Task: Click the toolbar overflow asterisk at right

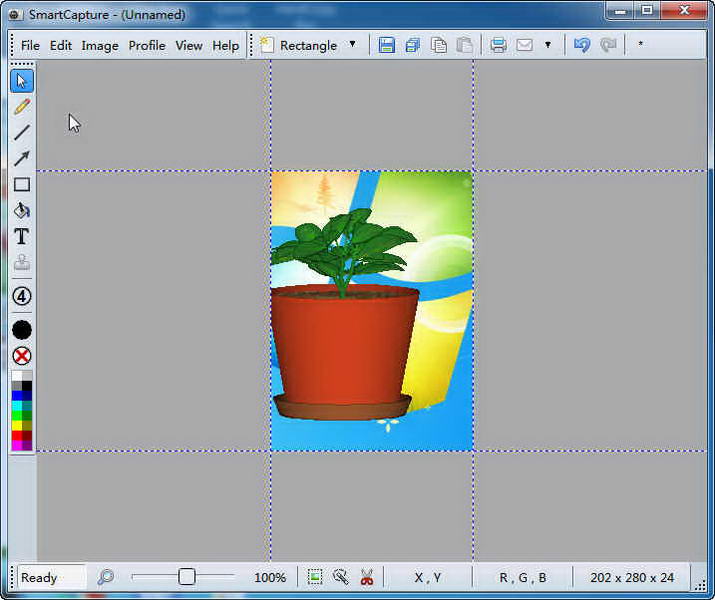Action: pos(640,44)
